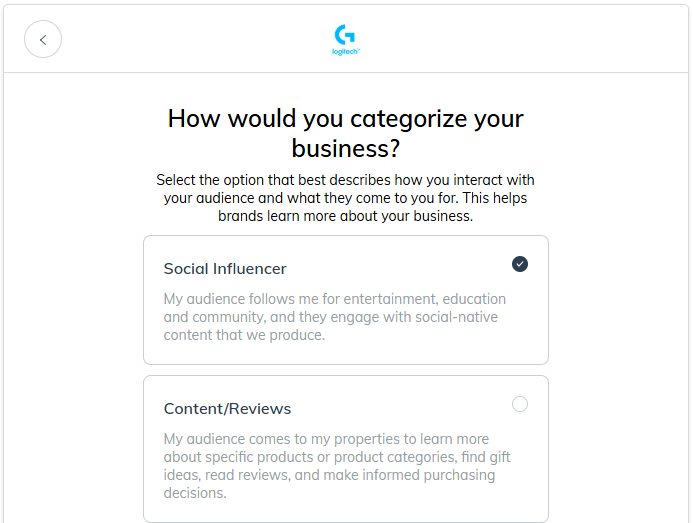
Task: Click the back arrow button
Action: 43,40
